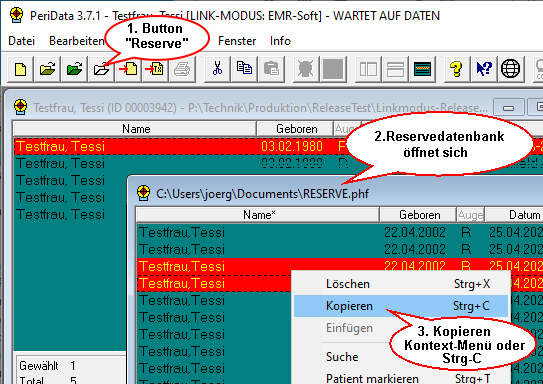Click the scissors cut icon
Screen dimensions: 543x384
217,69
